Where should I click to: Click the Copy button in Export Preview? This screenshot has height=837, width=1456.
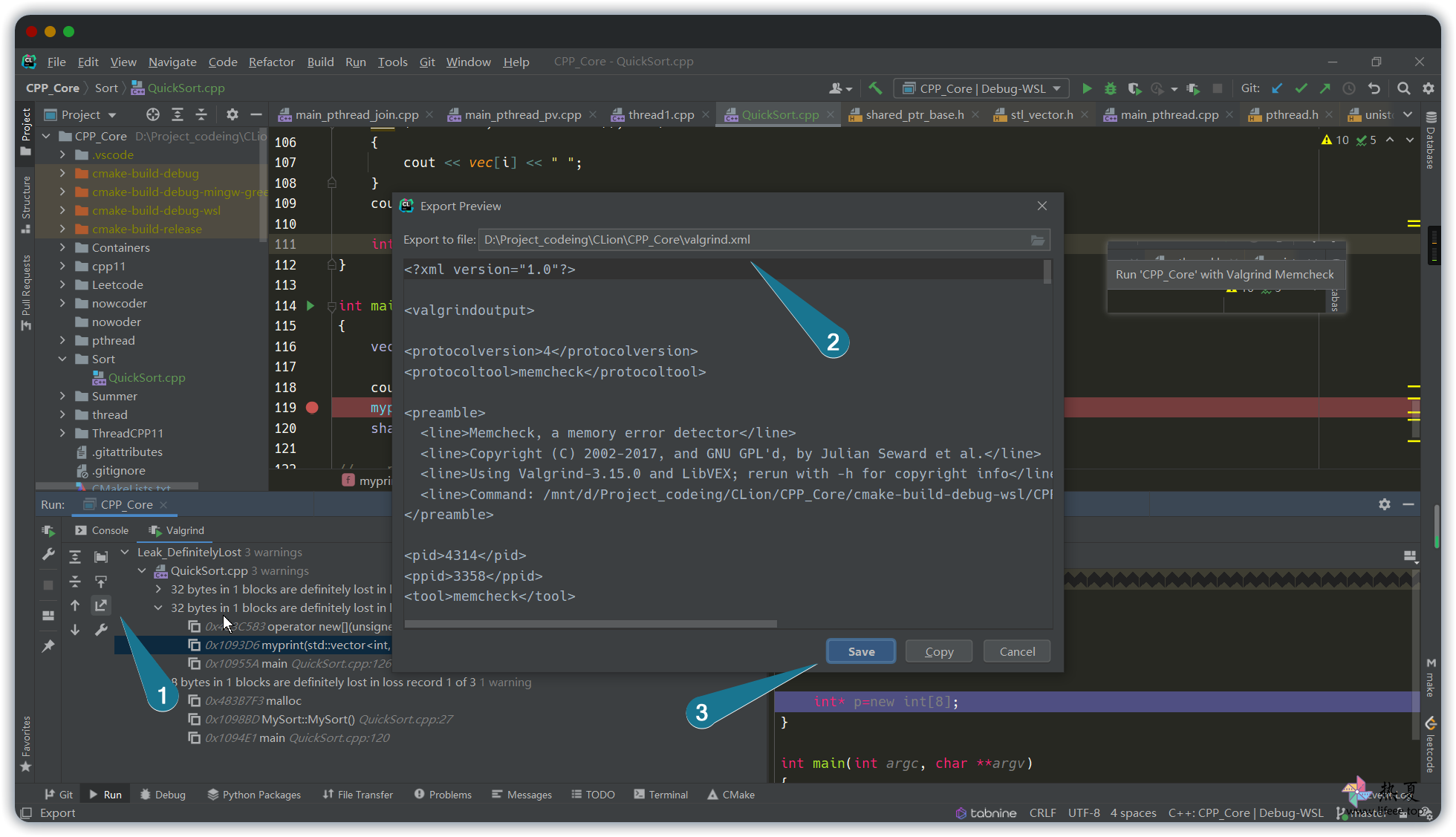point(939,651)
